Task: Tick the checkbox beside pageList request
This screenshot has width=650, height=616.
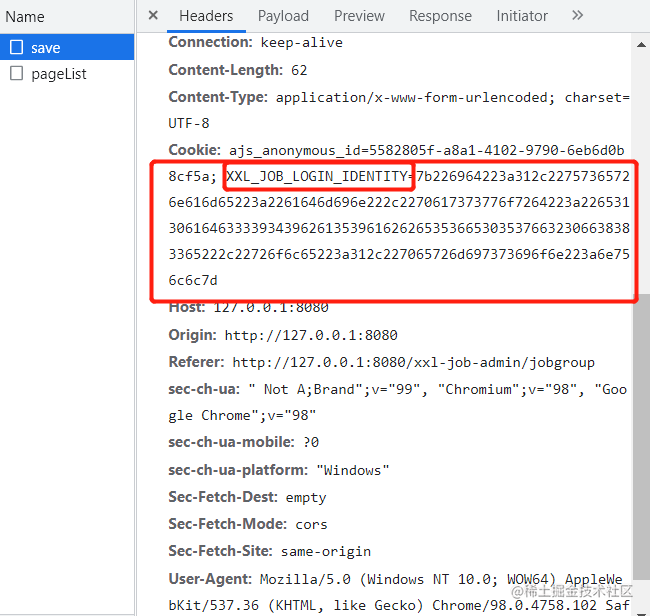Action: click(17, 73)
